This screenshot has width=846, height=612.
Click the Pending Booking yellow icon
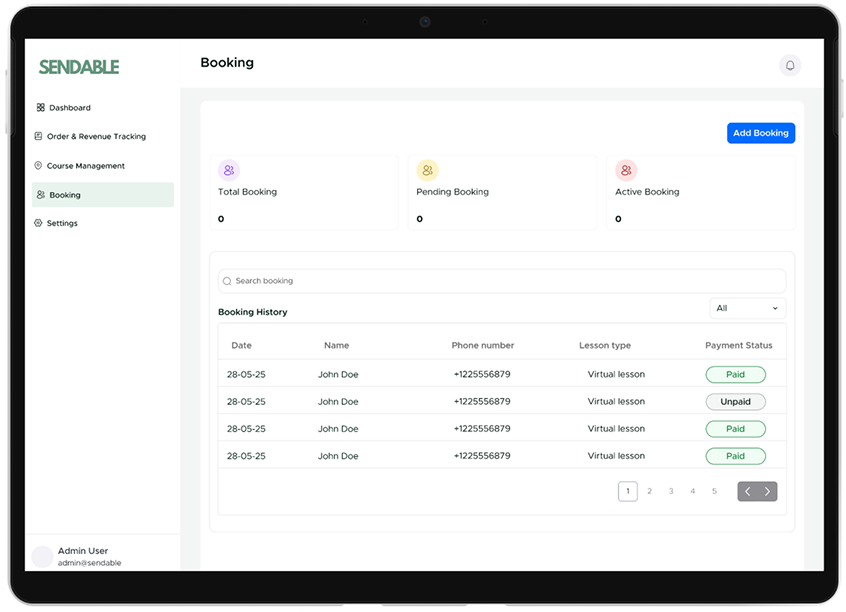(427, 170)
